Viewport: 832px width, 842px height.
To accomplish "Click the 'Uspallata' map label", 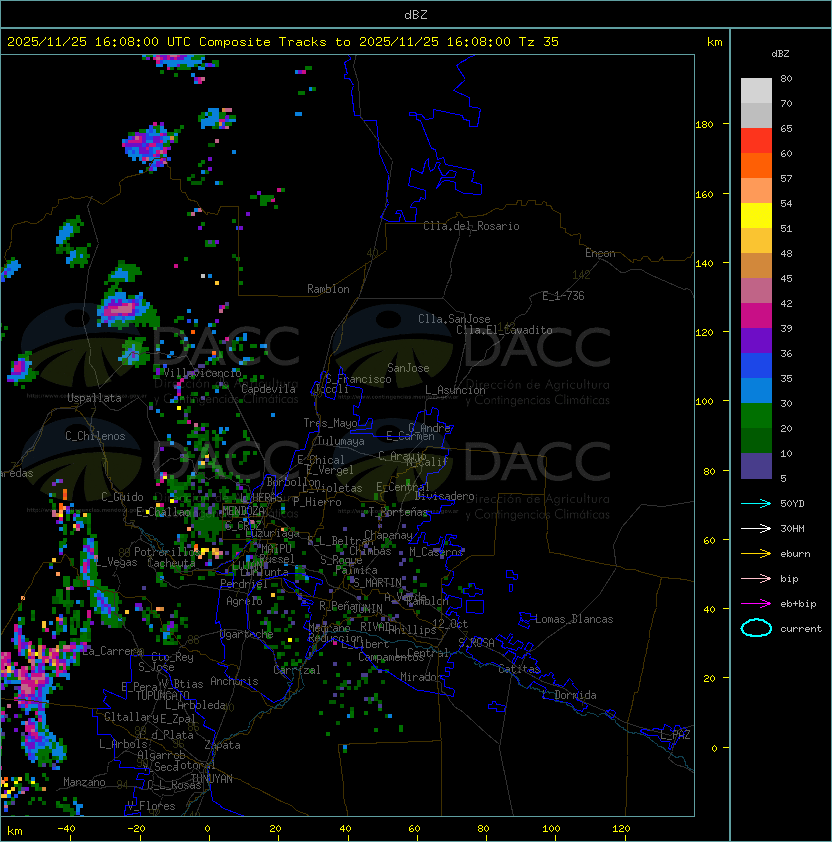I will (94, 398).
